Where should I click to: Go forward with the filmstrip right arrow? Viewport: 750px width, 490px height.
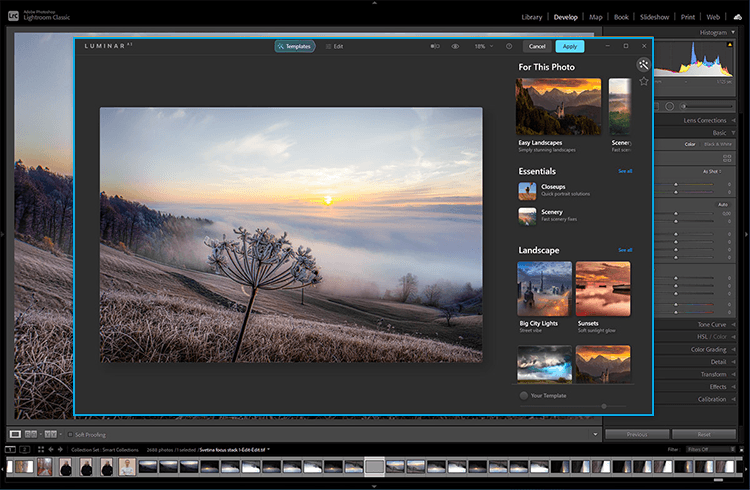coord(60,449)
